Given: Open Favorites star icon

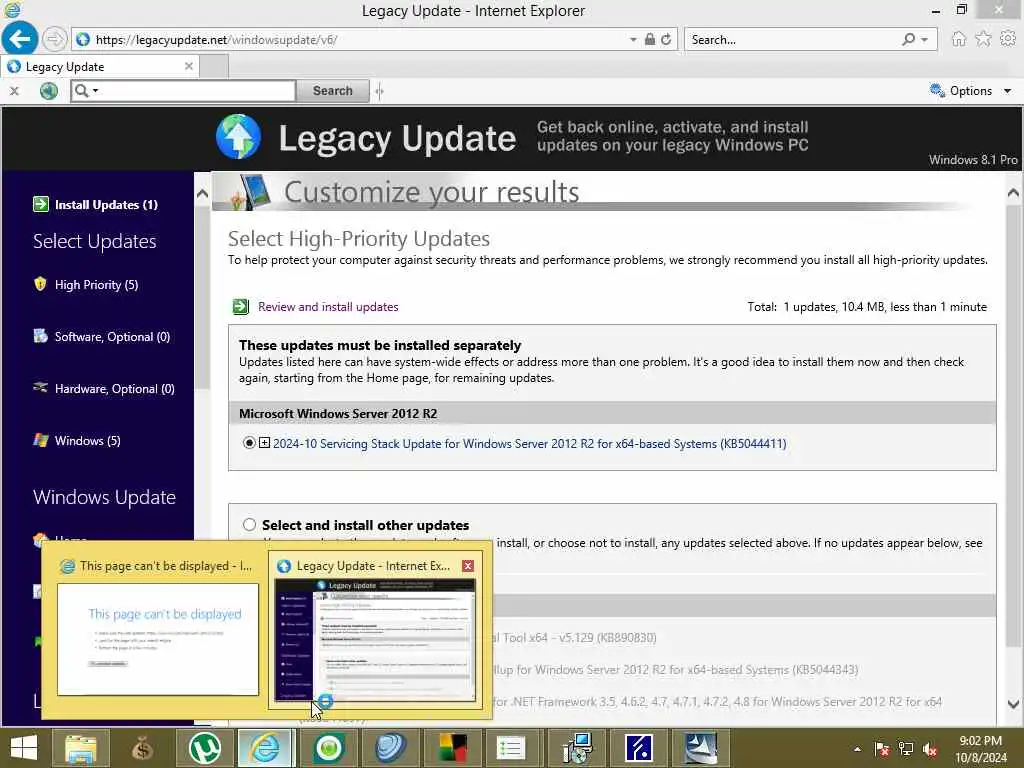Looking at the screenshot, I should (x=983, y=39).
